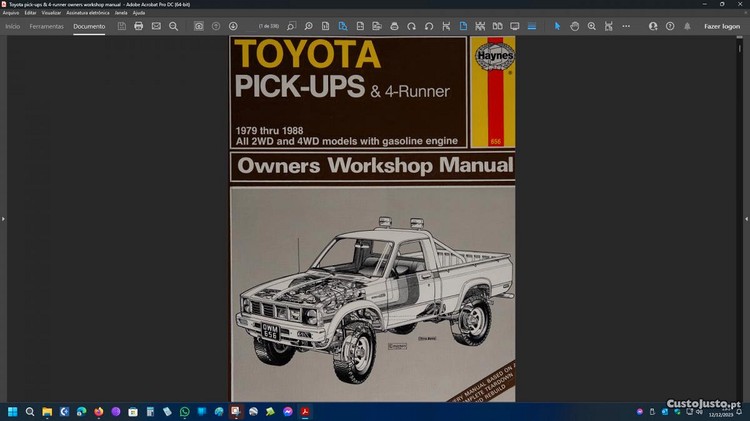
Task: Switch to the Ferramentas tab
Action: tap(47, 26)
